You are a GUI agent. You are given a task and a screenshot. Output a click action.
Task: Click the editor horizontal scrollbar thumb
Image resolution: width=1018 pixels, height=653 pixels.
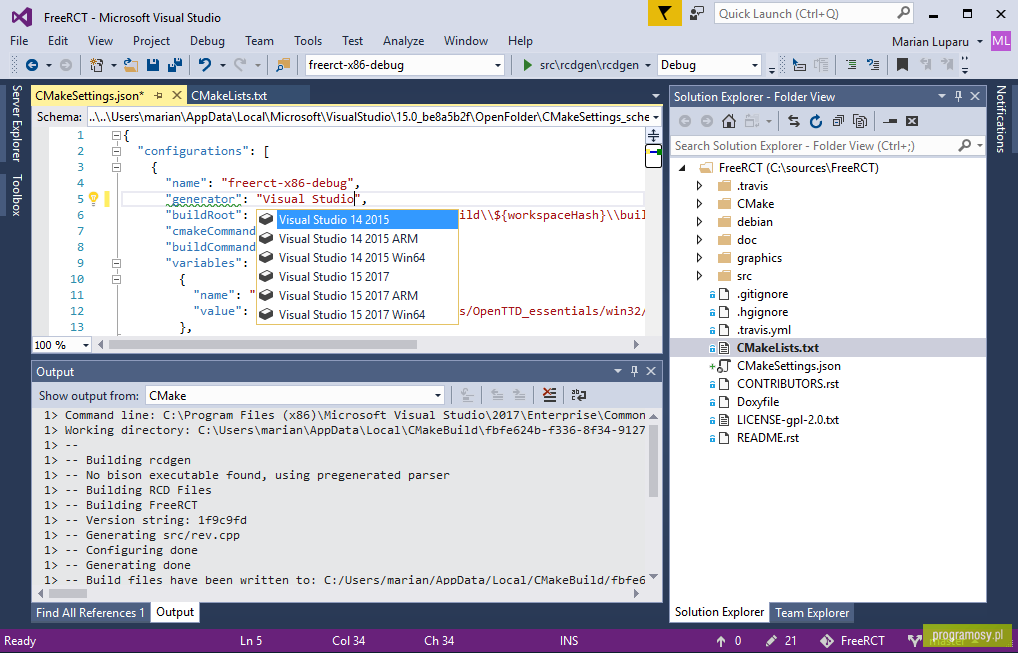click(262, 345)
